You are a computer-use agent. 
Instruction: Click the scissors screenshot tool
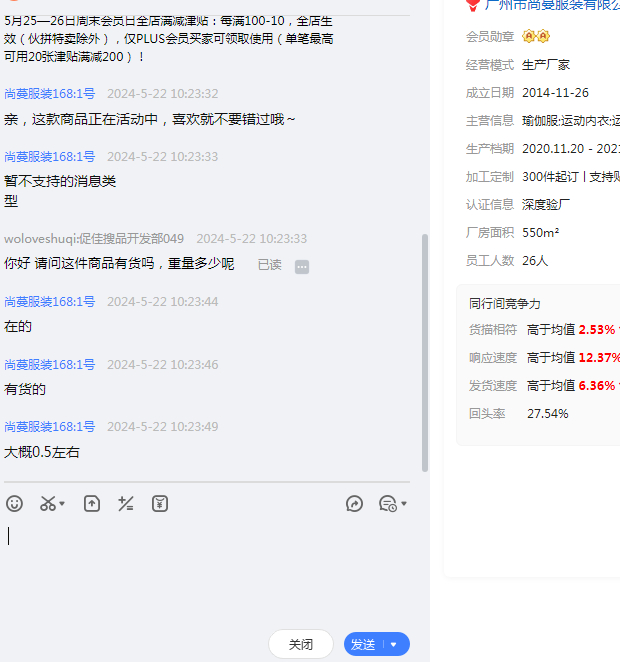click(48, 504)
